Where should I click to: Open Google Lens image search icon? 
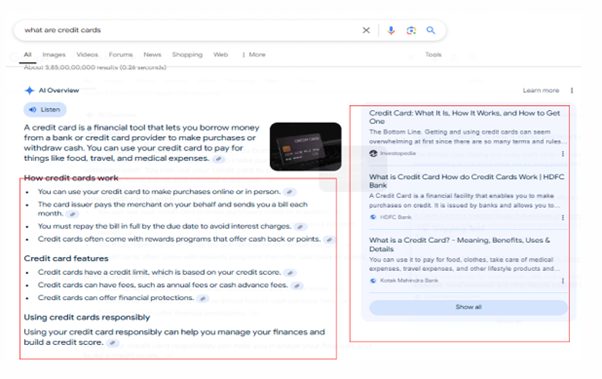pyautogui.click(x=411, y=30)
